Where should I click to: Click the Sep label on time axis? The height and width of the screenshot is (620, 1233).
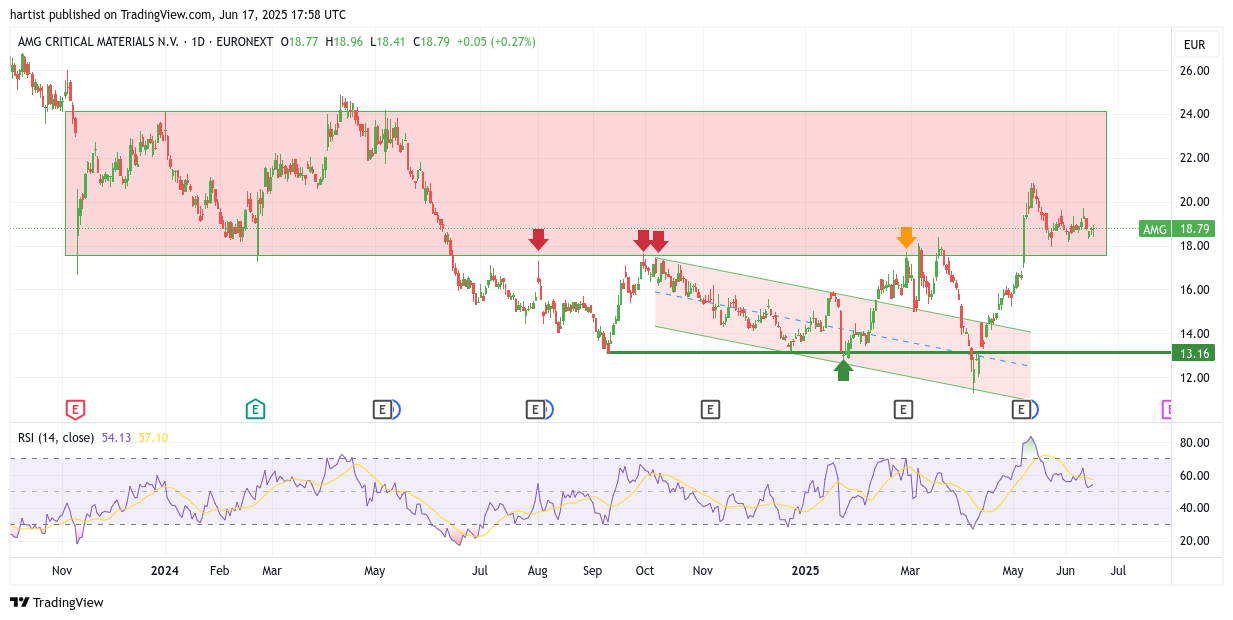[592, 571]
